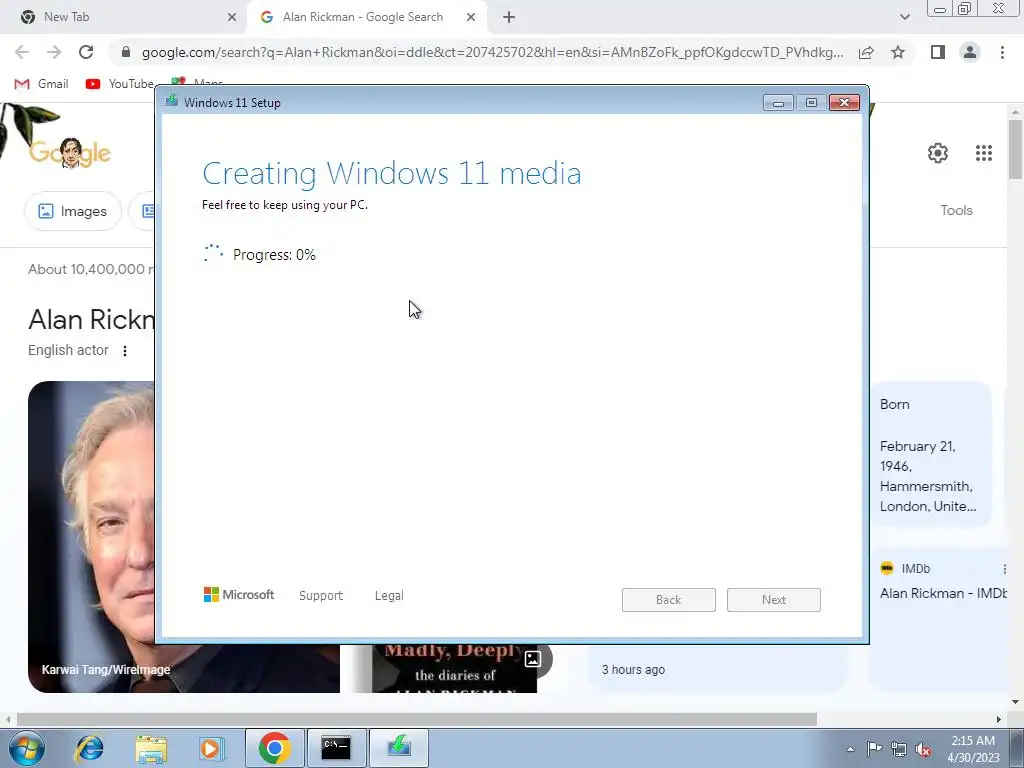Bookmark this tab with the star
The height and width of the screenshot is (768, 1024).
point(898,52)
